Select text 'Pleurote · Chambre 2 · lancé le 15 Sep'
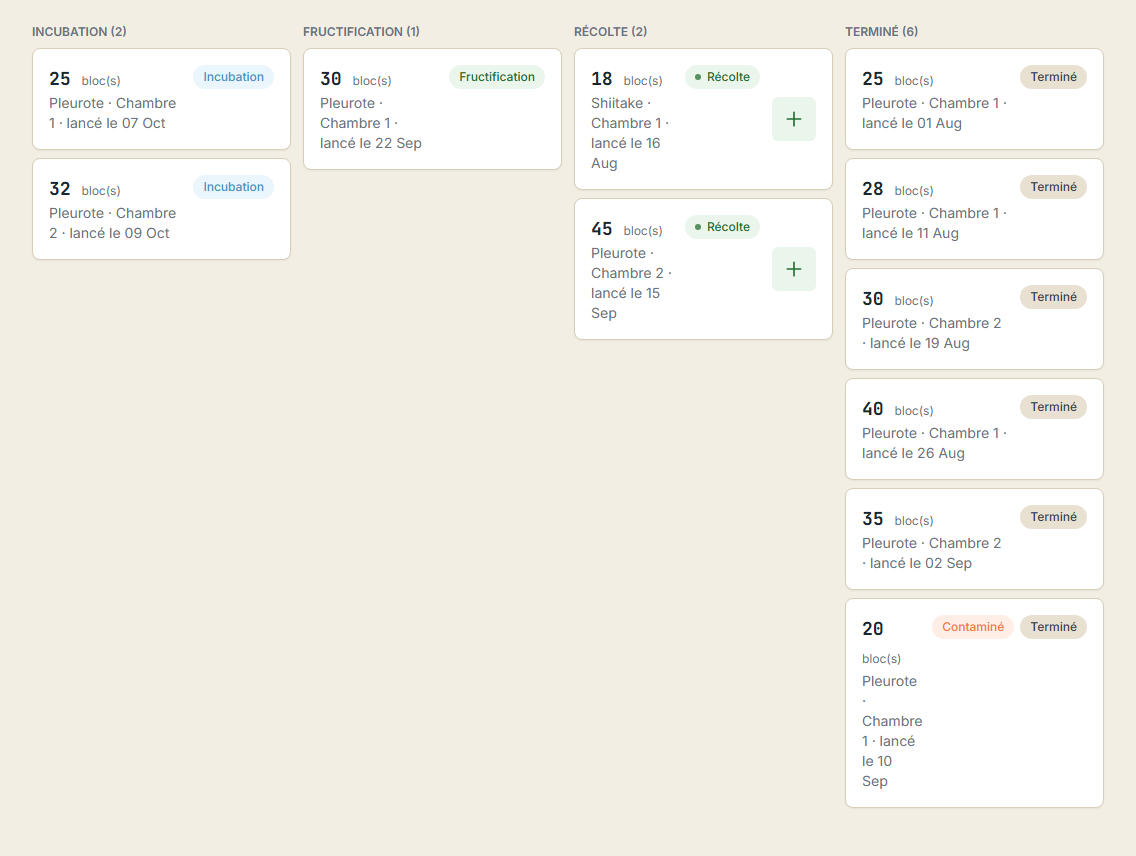Viewport: 1136px width, 856px height. tap(632, 283)
